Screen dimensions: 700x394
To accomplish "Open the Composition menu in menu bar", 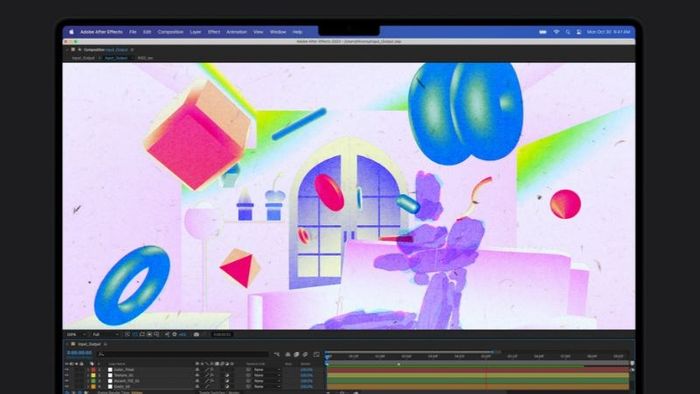I will coord(170,32).
